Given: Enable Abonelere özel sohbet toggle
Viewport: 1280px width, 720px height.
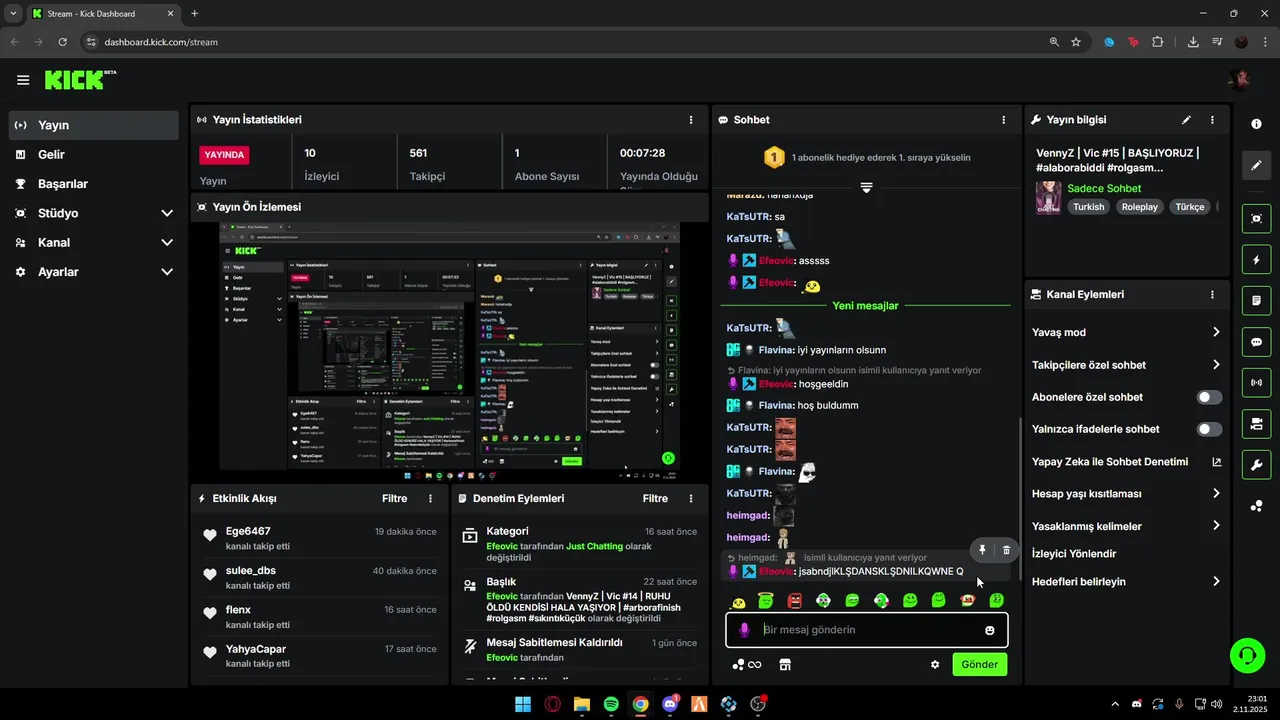Looking at the screenshot, I should click(x=1209, y=397).
